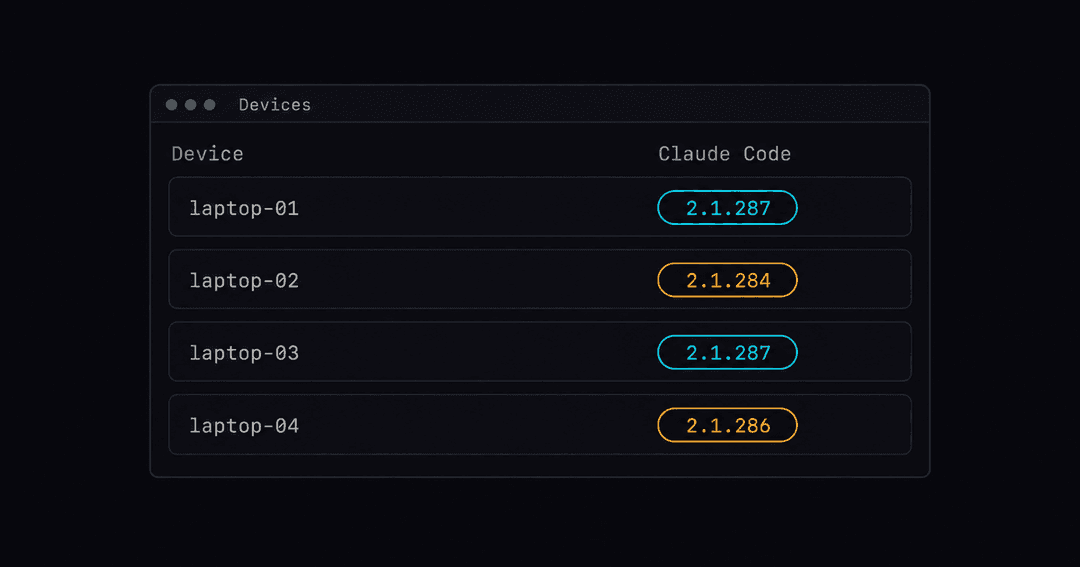Image resolution: width=1080 pixels, height=567 pixels.
Task: Click the leftmost window control dot
Action: [172, 105]
